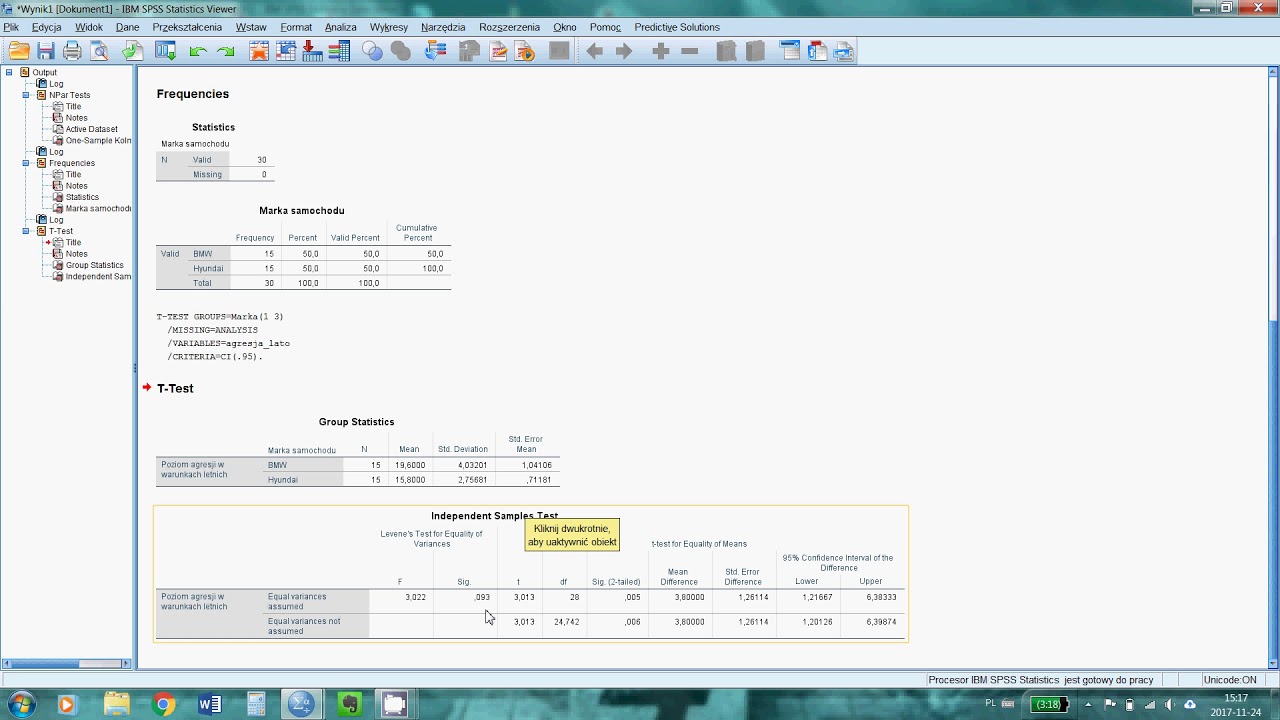Image resolution: width=1280 pixels, height=720 pixels.
Task: Open the Edycja menu
Action: [46, 27]
